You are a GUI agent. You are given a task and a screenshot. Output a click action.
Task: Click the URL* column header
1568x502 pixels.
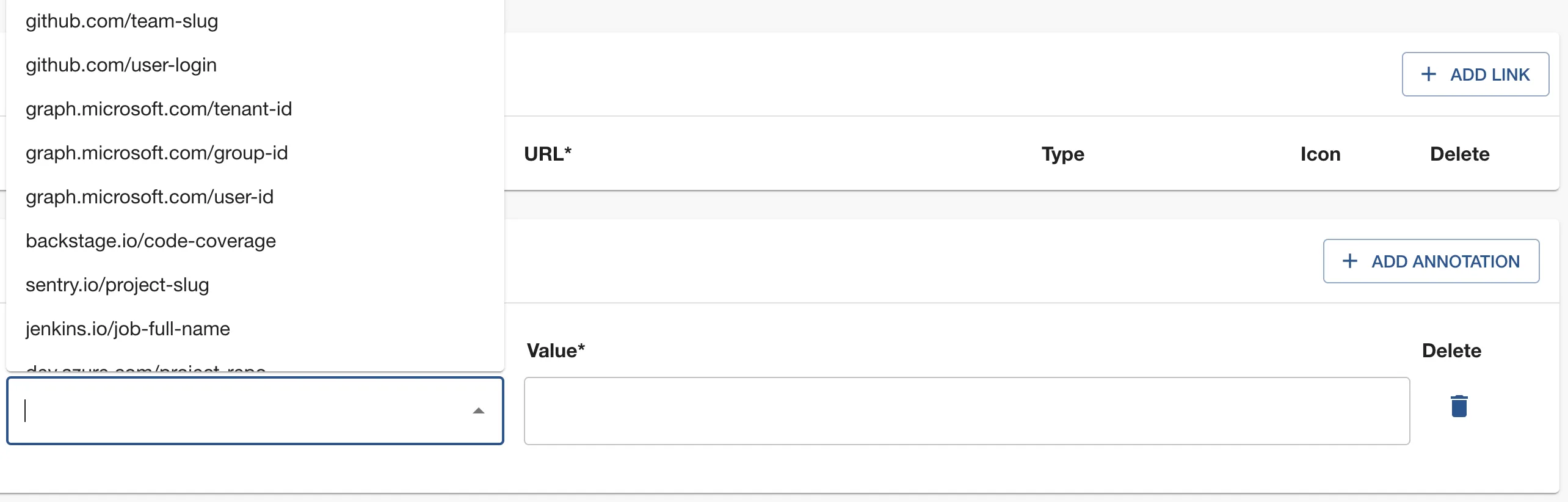[x=547, y=155]
